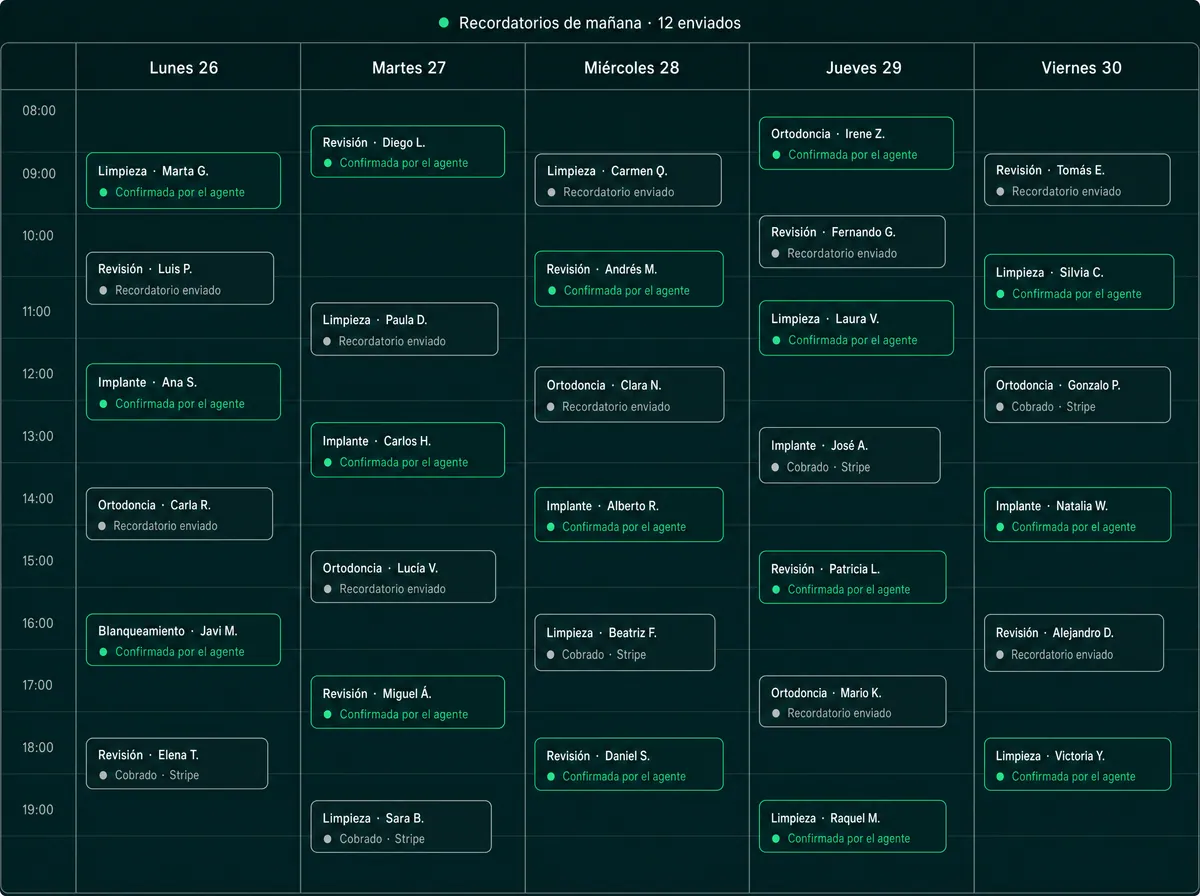The width and height of the screenshot is (1200, 896).
Task: Open Diego L. Revisión appointment
Action: click(x=408, y=152)
